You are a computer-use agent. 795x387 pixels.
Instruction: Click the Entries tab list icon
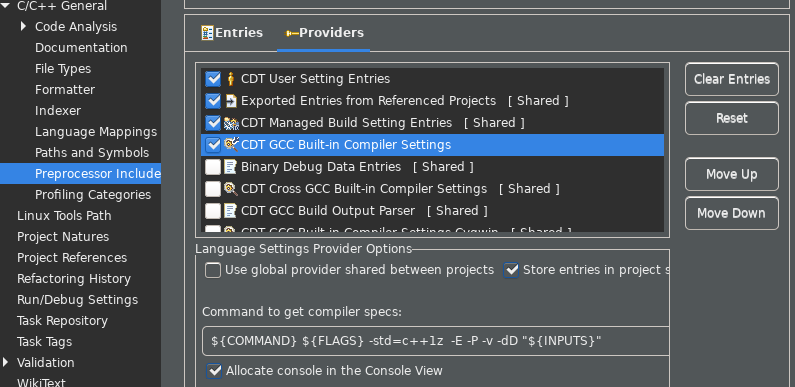(x=207, y=33)
